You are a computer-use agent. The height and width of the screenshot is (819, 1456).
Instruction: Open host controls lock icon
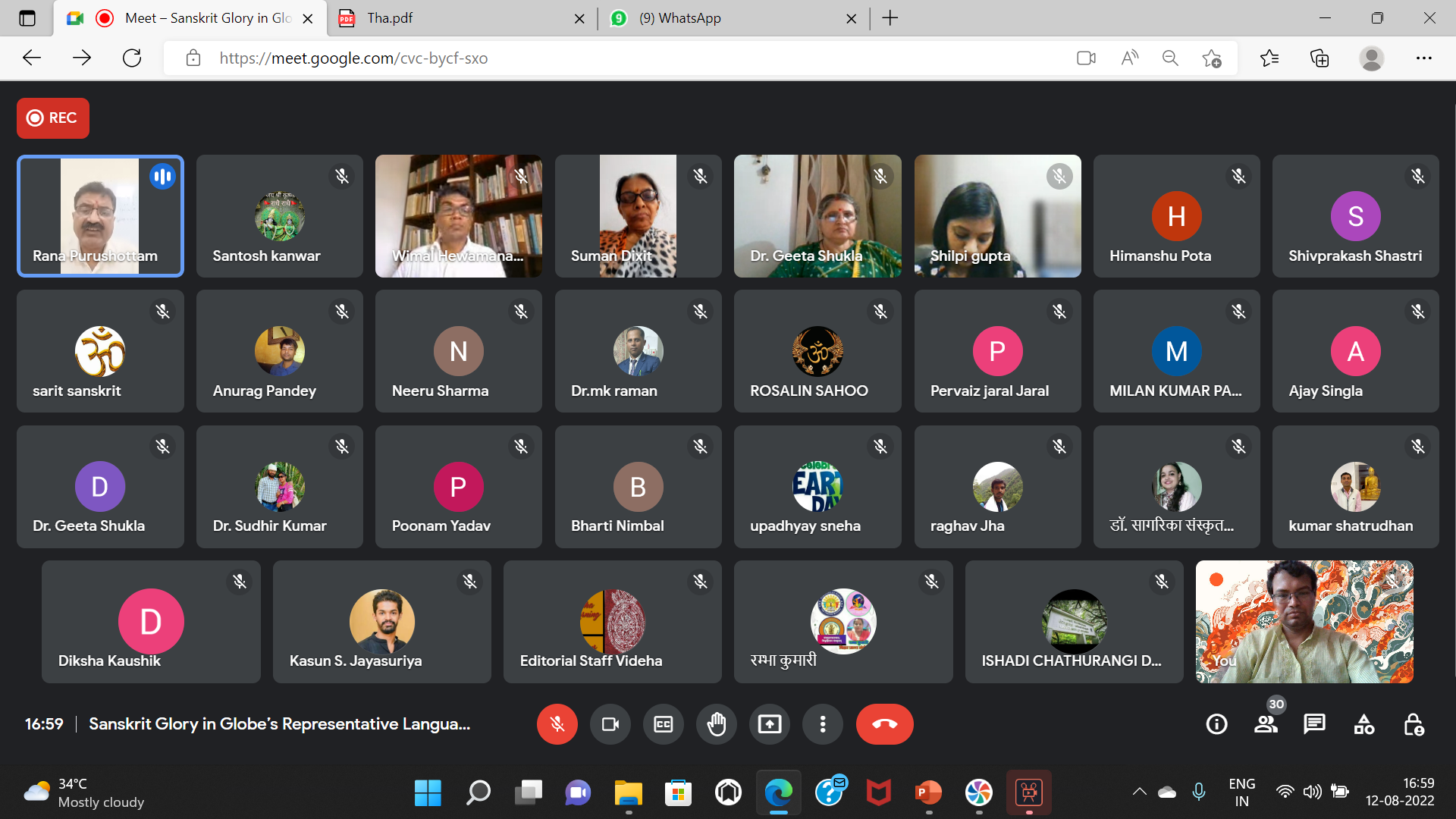pyautogui.click(x=1413, y=724)
